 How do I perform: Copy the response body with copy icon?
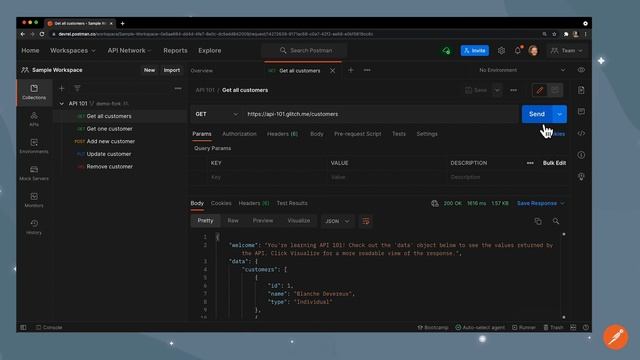click(538, 221)
